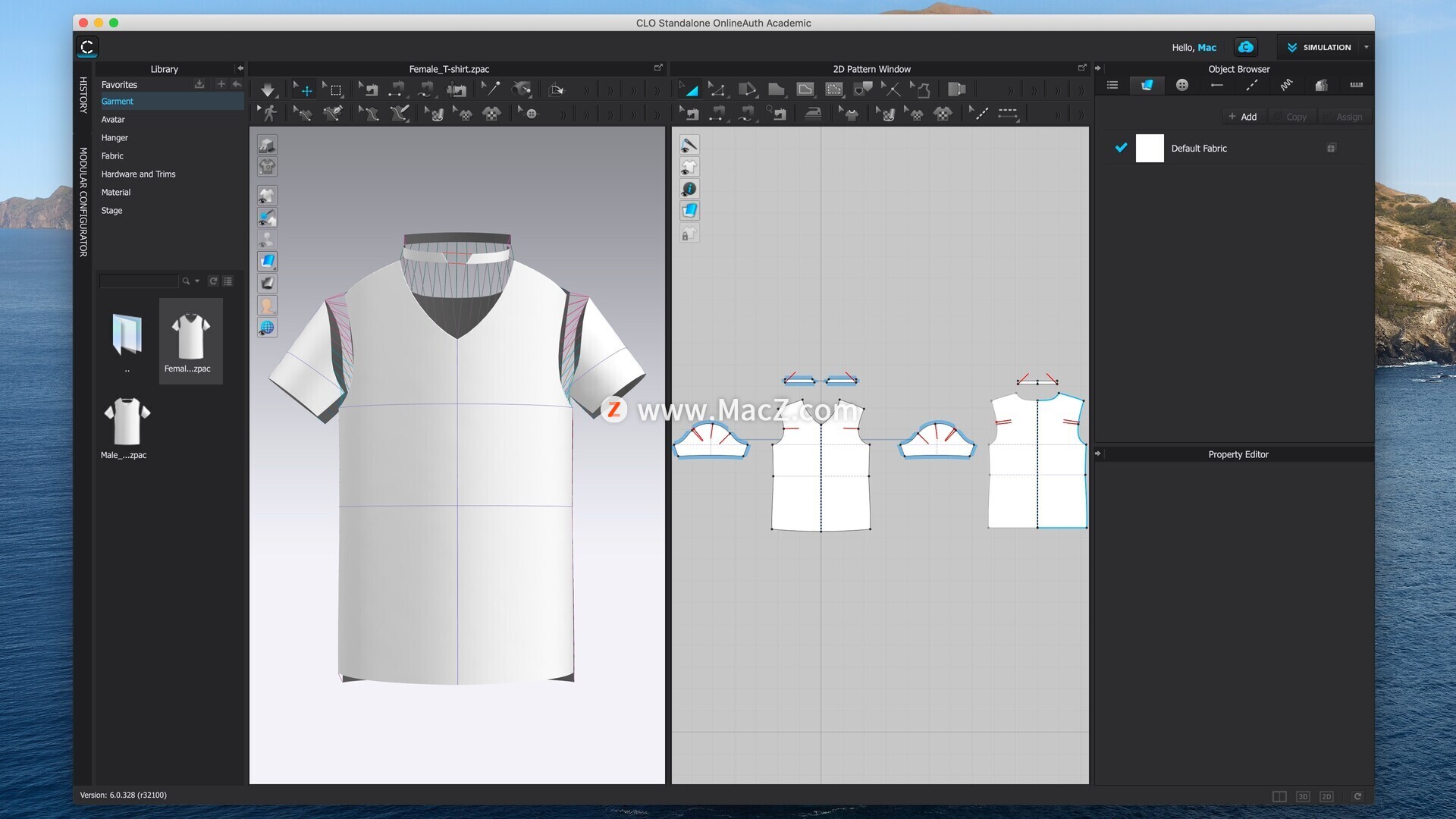
Task: Select the Button tool in 3D toolbar
Action: coord(529,114)
